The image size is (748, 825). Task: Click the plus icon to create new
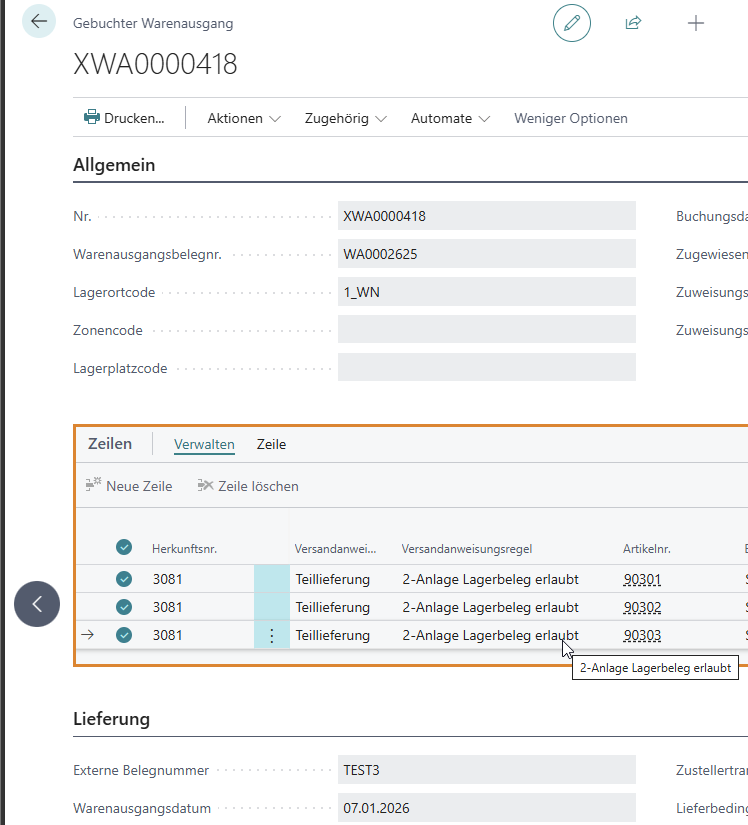[x=696, y=23]
